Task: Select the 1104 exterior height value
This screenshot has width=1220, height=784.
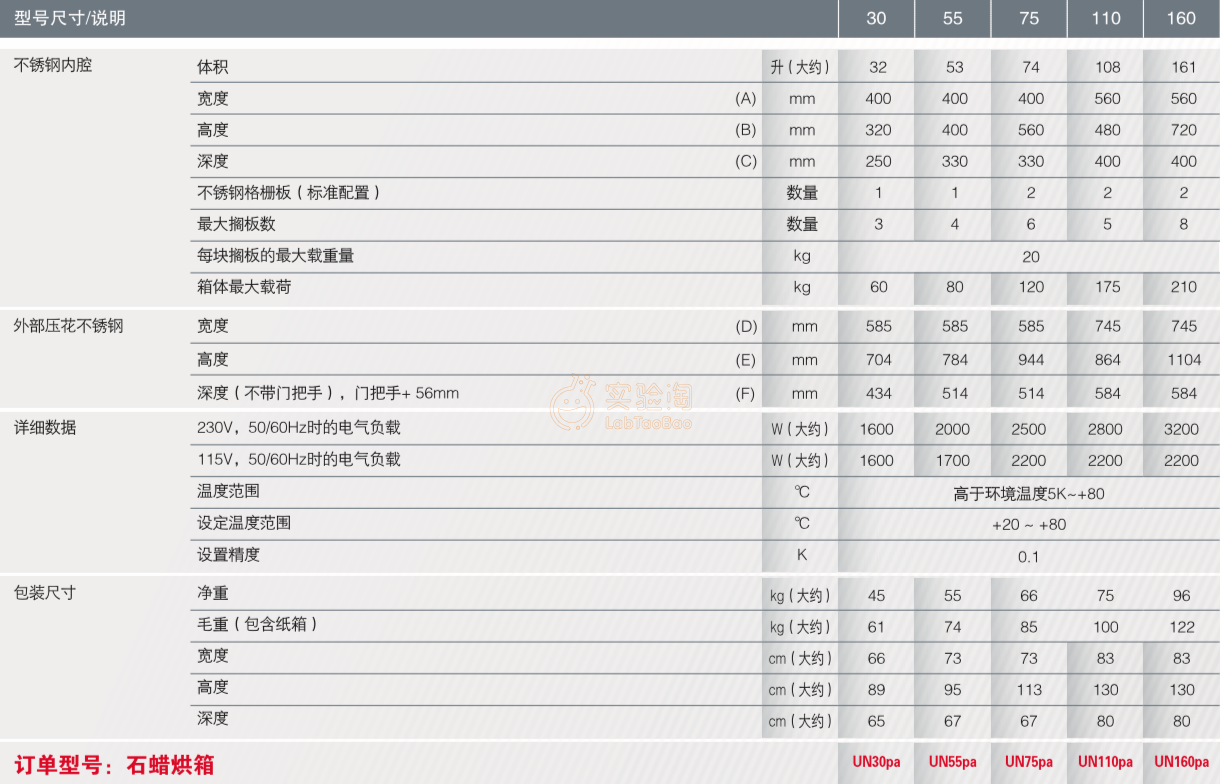Action: coord(1183,360)
